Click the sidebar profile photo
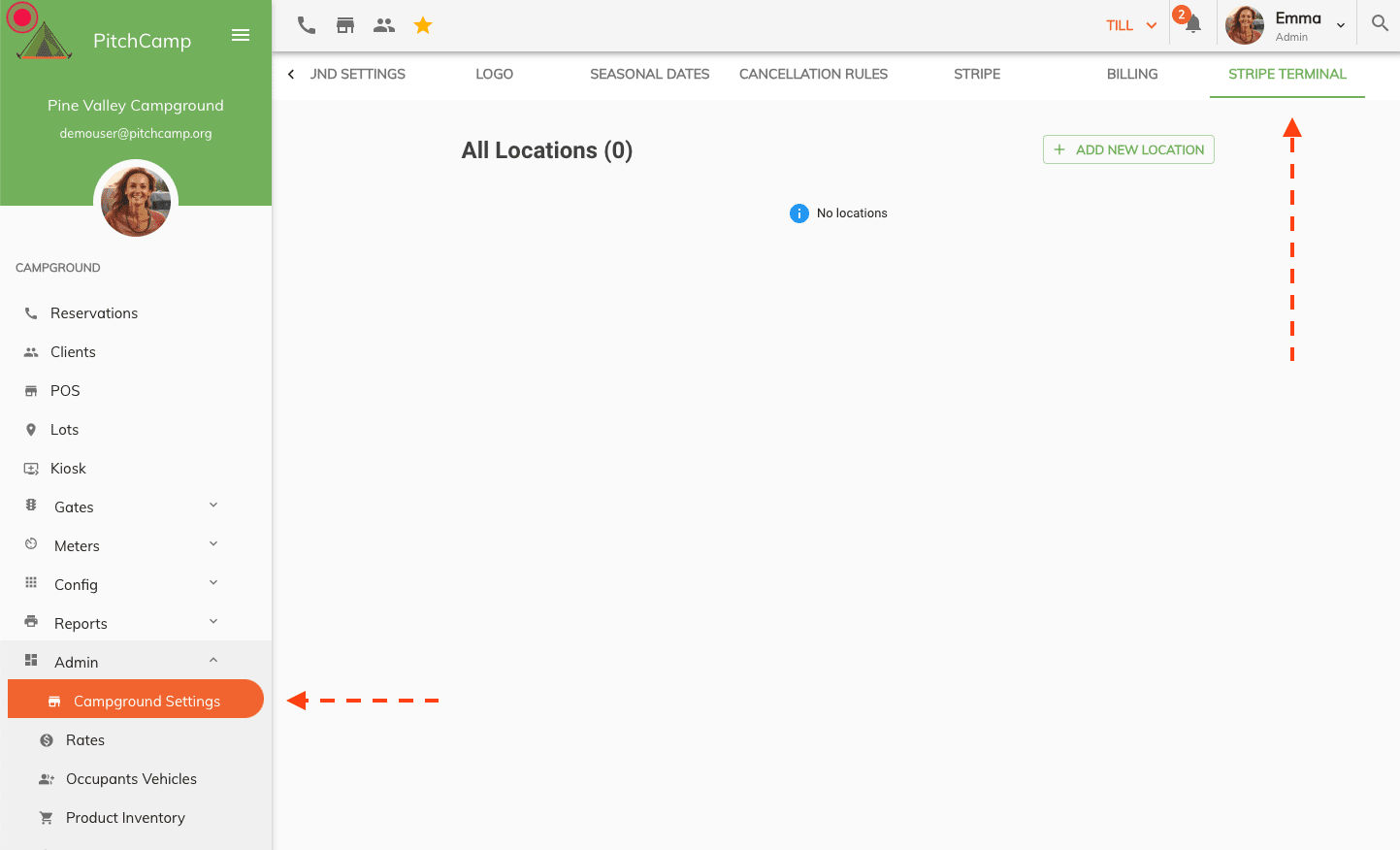Viewport: 1400px width, 850px height. point(136,201)
